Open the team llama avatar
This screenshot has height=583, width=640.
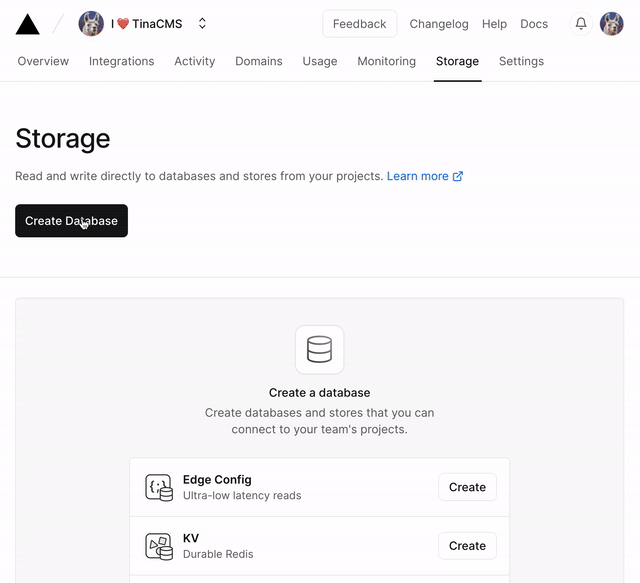pyautogui.click(x=91, y=24)
